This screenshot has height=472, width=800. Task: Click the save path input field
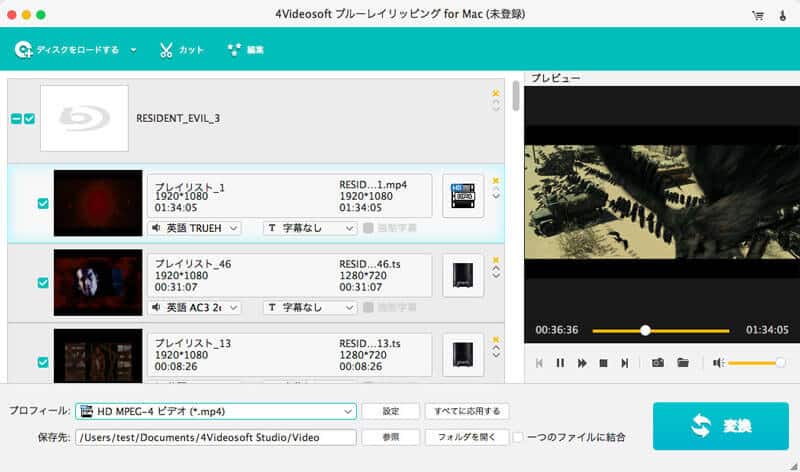pos(215,437)
